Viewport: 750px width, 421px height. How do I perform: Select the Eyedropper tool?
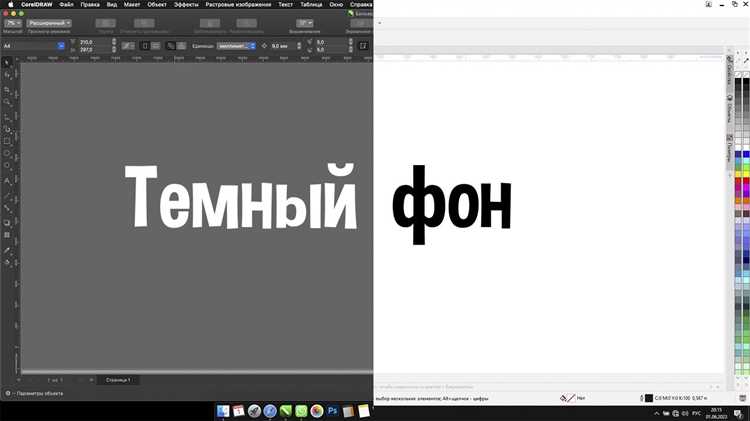(x=7, y=250)
